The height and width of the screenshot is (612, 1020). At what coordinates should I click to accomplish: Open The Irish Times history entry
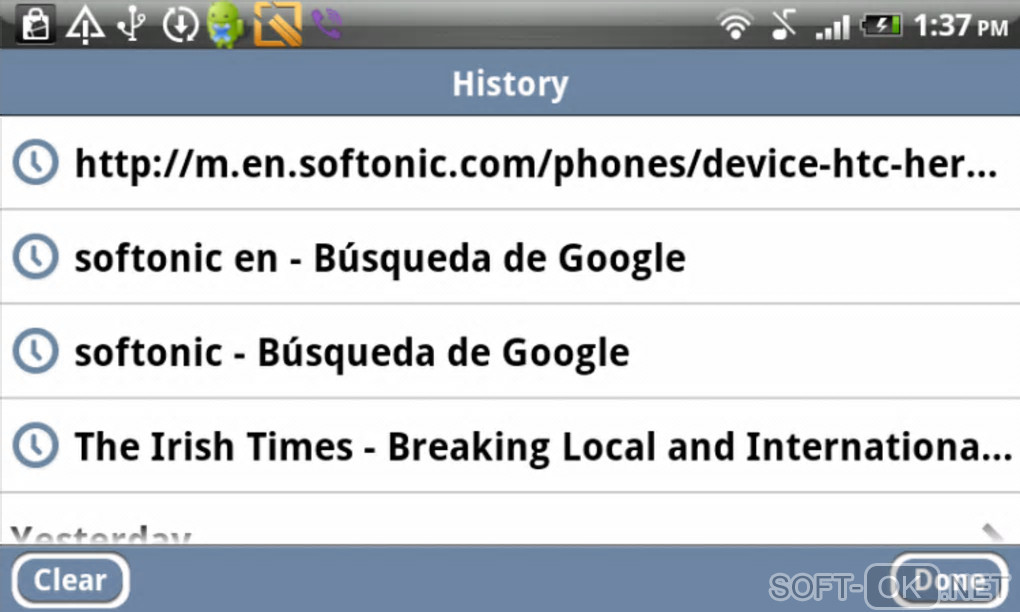point(510,446)
